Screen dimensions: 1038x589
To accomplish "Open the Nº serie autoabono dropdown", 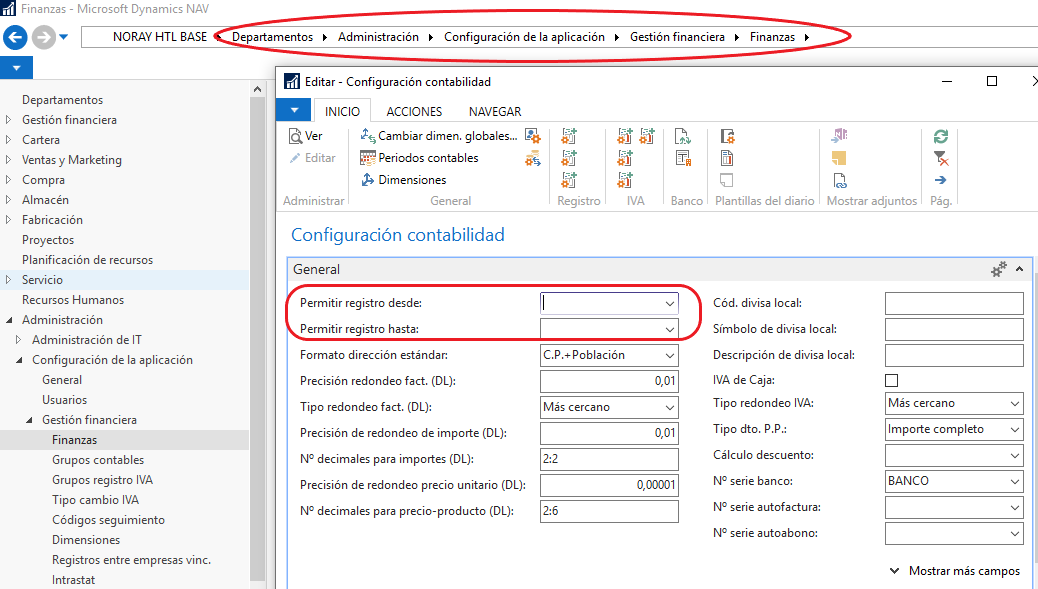I will (1014, 533).
